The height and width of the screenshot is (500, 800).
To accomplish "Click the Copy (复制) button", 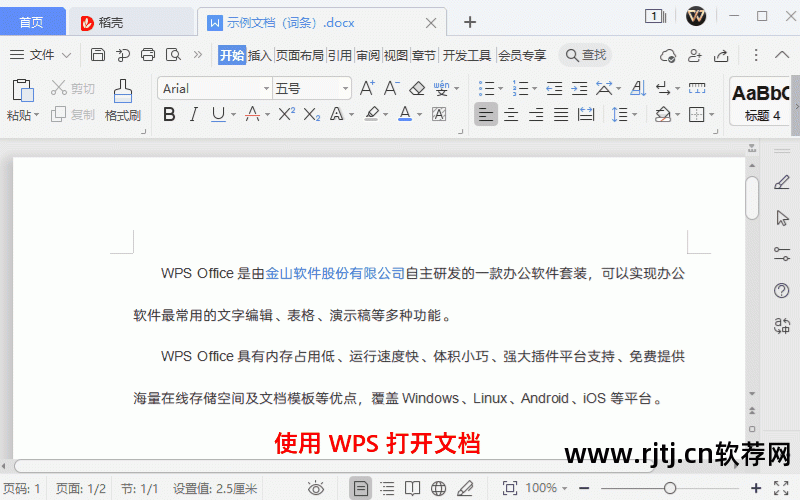I will coord(73,114).
